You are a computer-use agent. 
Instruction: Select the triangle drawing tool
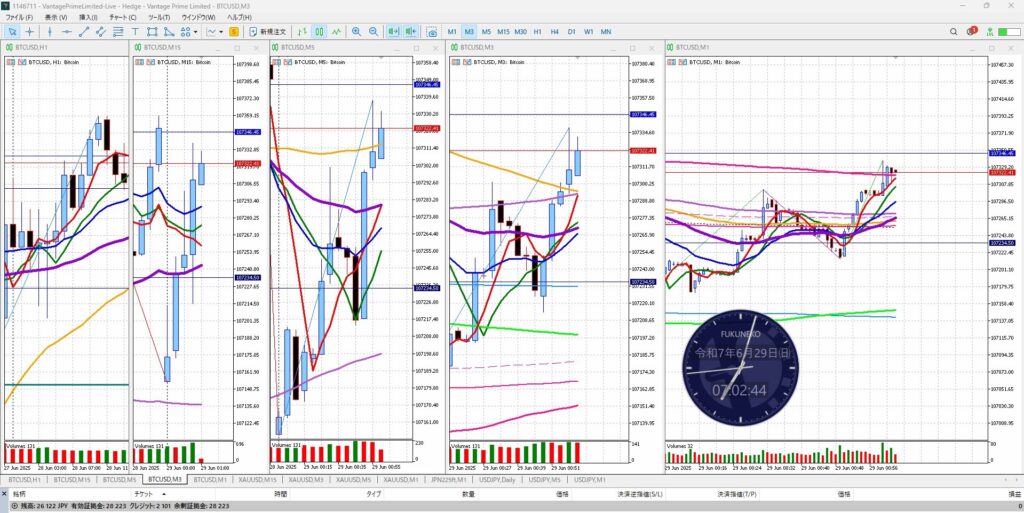tap(169, 31)
